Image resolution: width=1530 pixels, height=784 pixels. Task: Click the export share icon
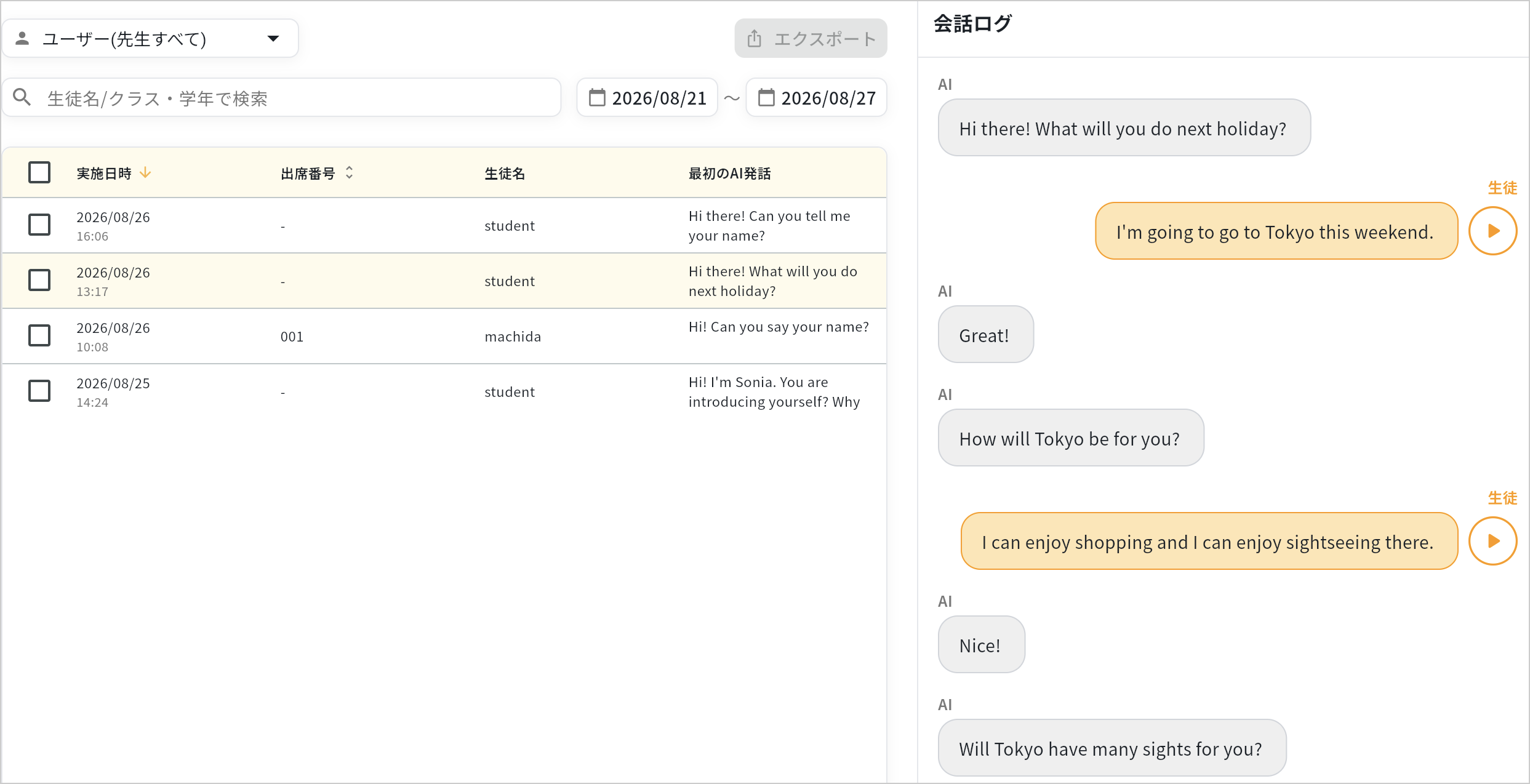coord(755,39)
